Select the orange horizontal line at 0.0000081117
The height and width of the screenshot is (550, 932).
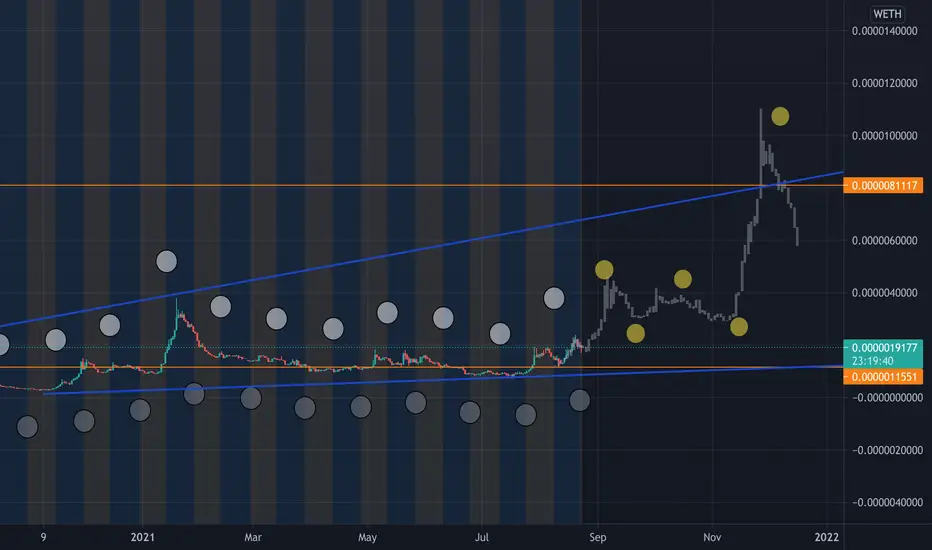click(x=421, y=186)
